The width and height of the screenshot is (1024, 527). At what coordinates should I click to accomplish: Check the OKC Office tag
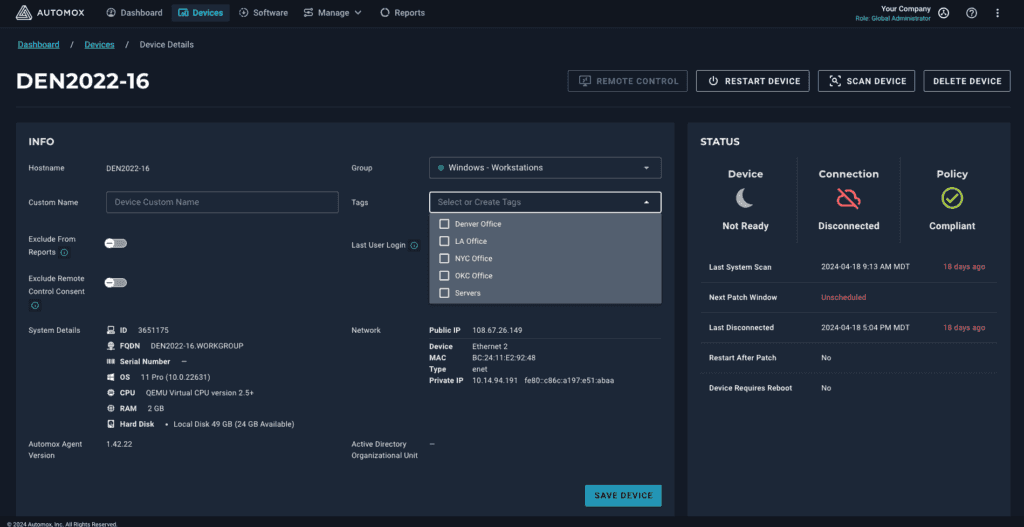click(x=444, y=276)
